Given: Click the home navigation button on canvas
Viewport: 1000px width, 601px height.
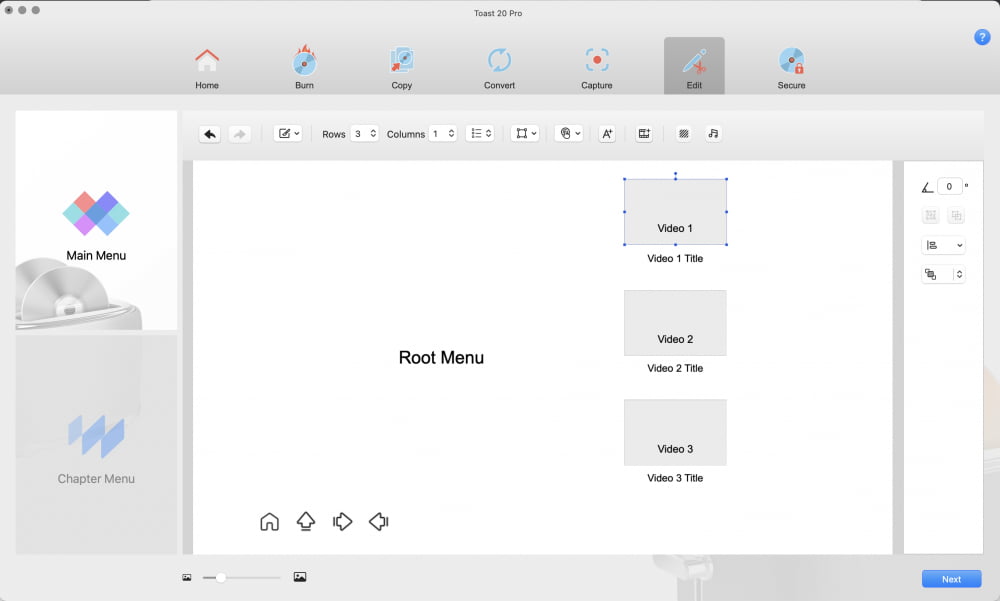Looking at the screenshot, I should point(269,522).
